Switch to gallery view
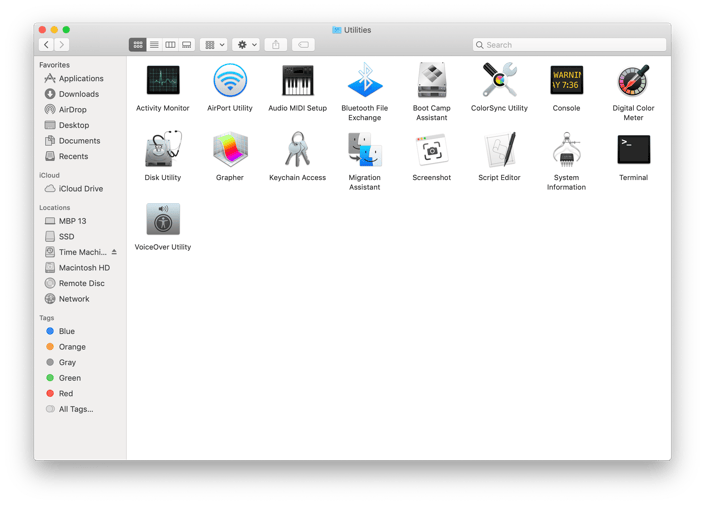Screen dimensions: 705x505 click(x=187, y=45)
